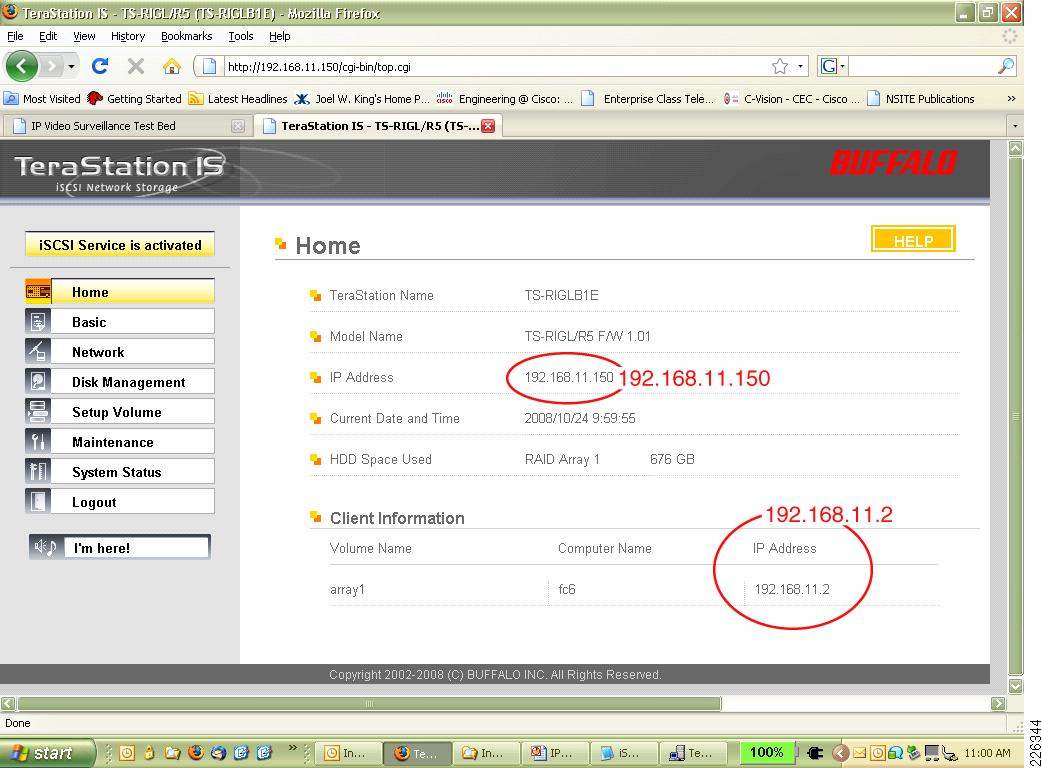Click the 100% indicator in the taskbar
The height and width of the screenshot is (768, 1042).
tap(766, 753)
